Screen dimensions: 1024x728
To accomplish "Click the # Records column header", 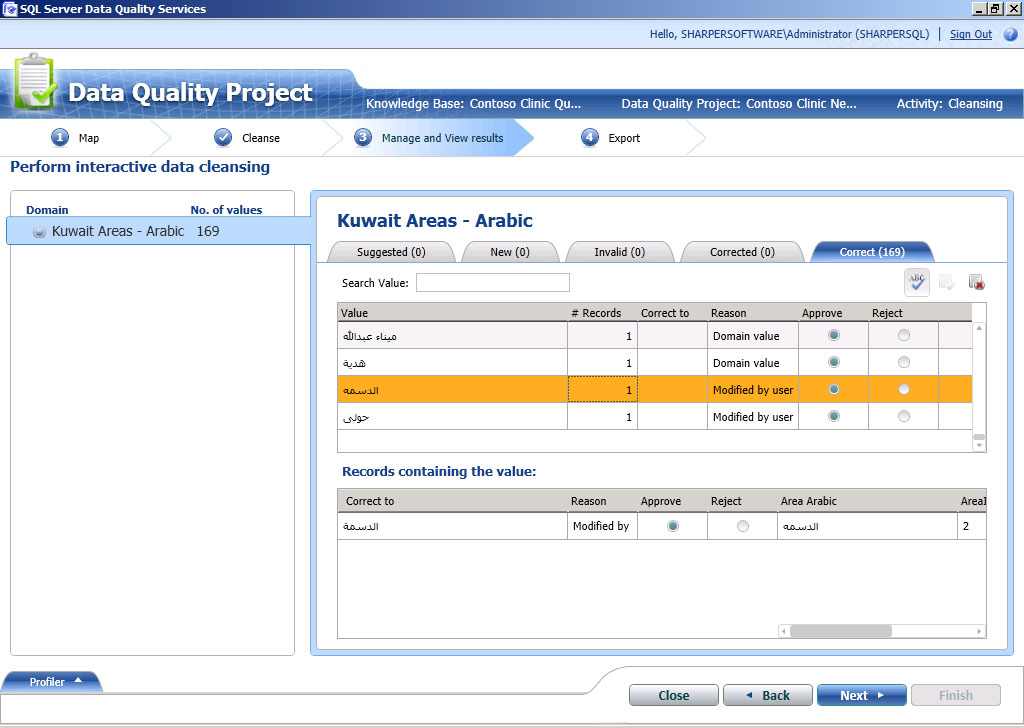I will coord(602,313).
